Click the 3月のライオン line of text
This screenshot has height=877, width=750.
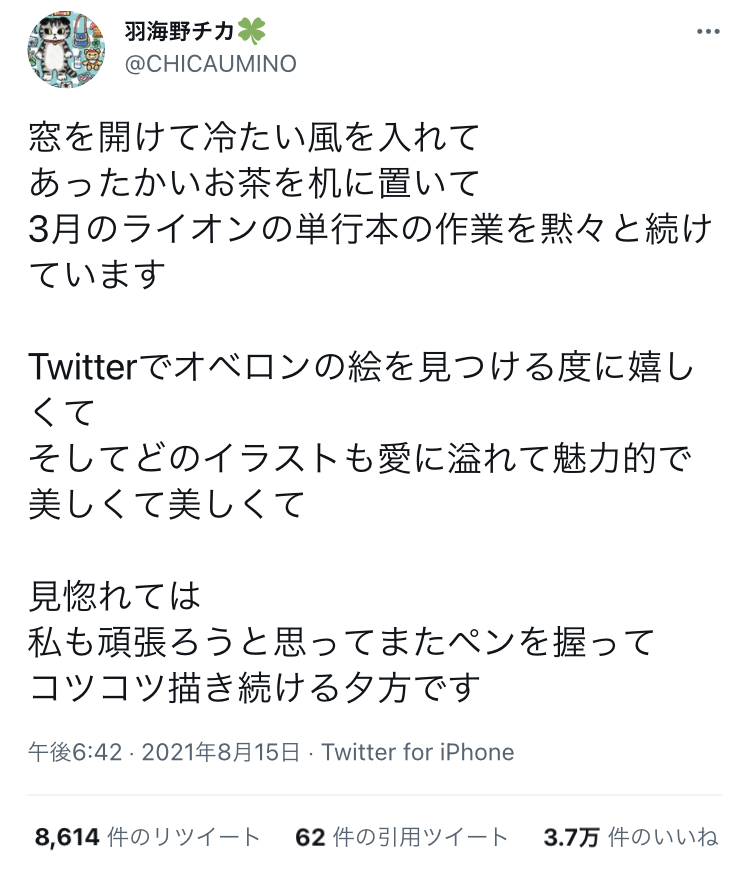click(x=371, y=228)
